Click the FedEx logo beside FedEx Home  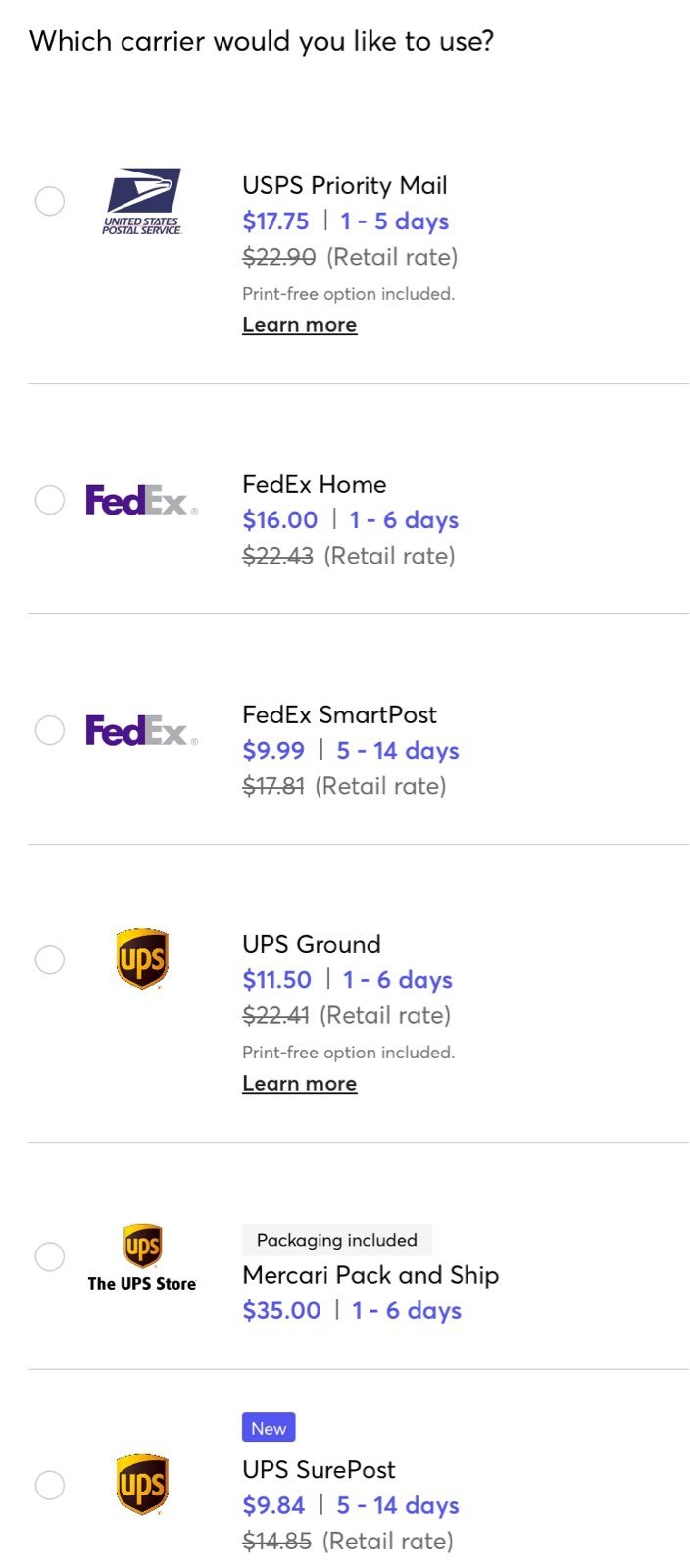[141, 500]
